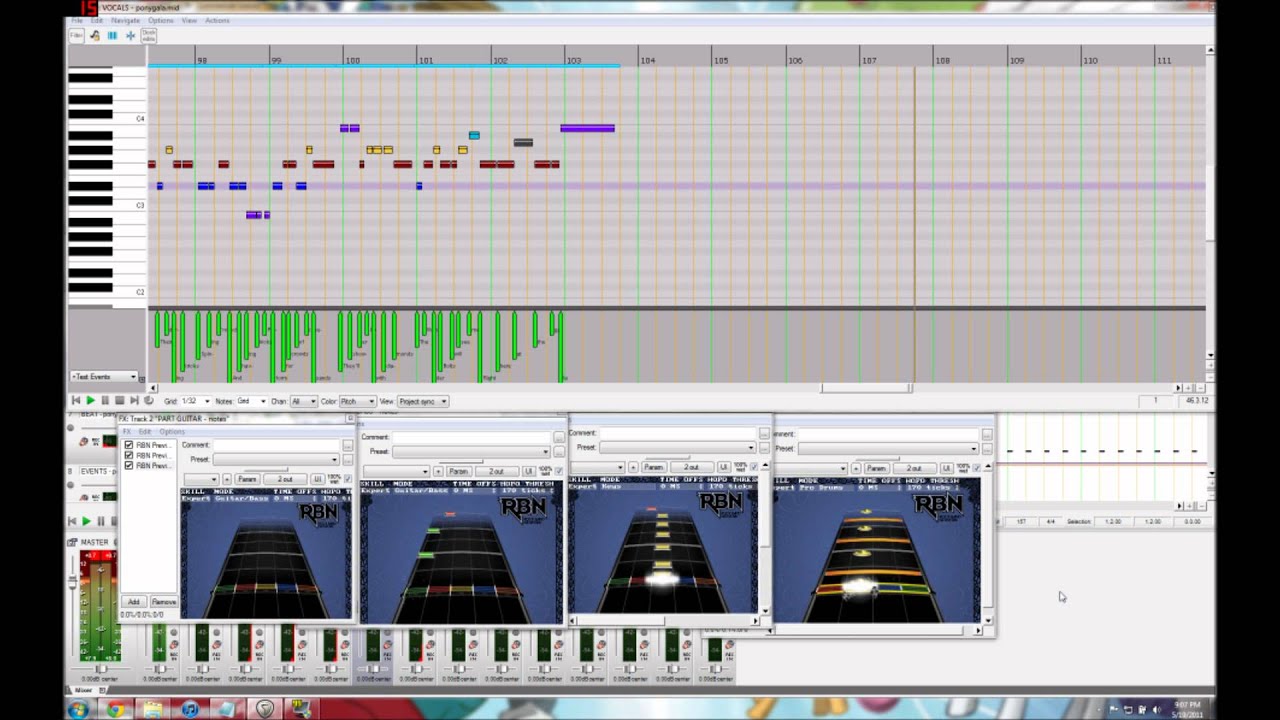Screen dimensions: 1280x720
Task: Click 2 out button in Expert Keys window
Action: [x=691, y=467]
